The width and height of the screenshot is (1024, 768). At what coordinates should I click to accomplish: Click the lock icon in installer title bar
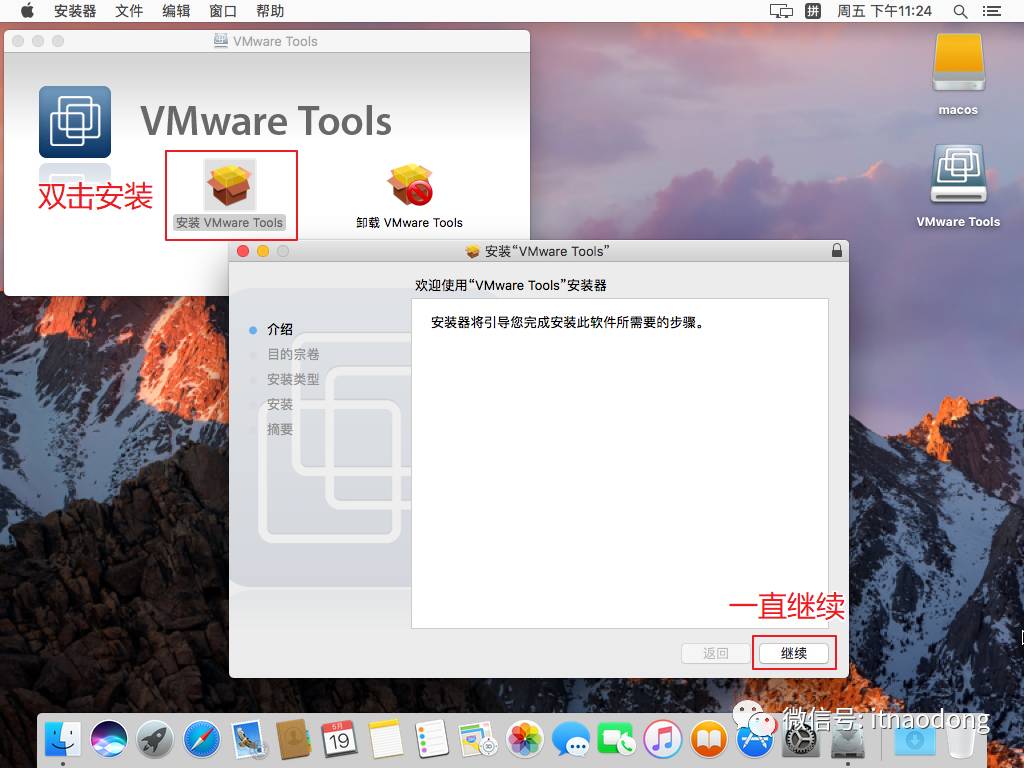click(x=836, y=250)
